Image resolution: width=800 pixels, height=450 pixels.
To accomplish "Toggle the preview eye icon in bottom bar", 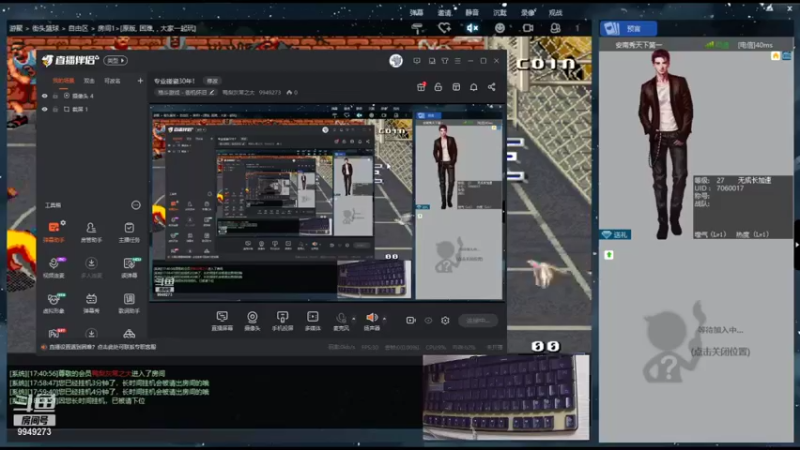I will tap(428, 320).
